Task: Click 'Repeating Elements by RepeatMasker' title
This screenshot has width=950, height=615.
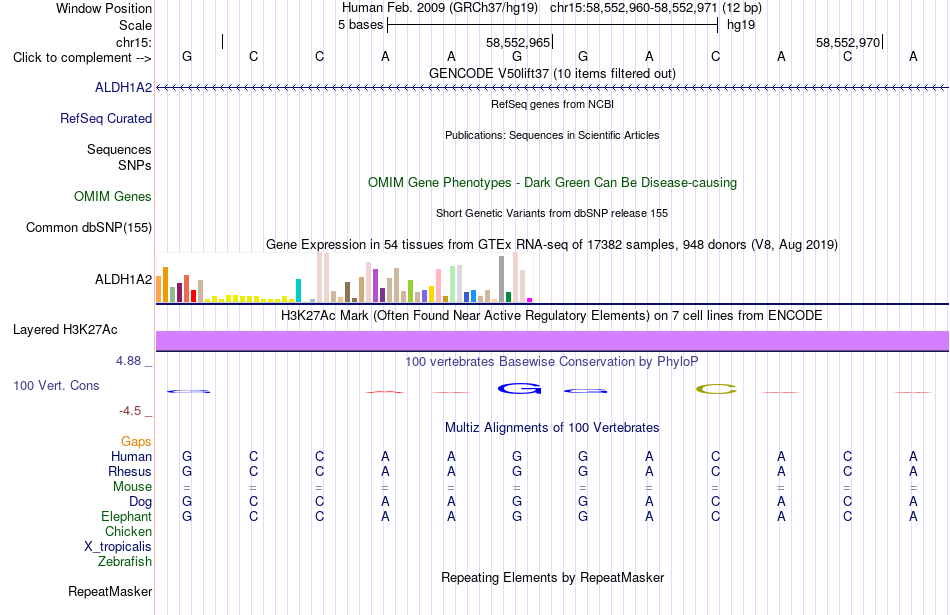Action: point(552,578)
